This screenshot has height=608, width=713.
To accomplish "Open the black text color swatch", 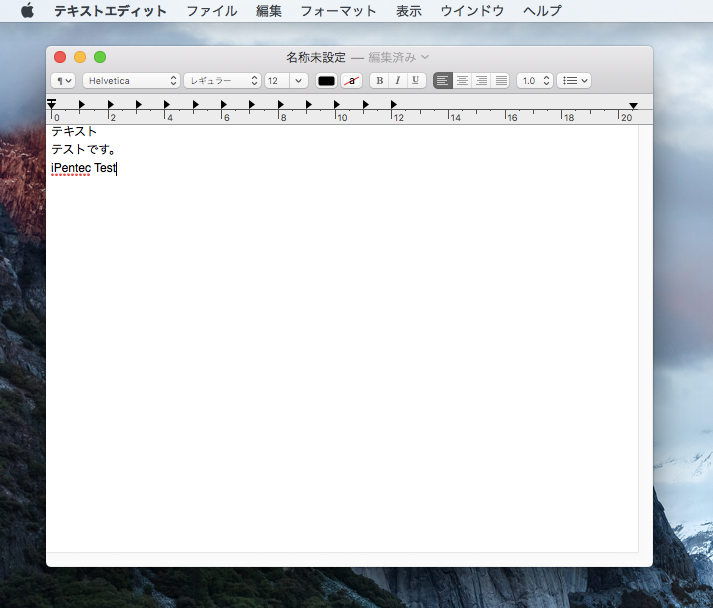I will pos(326,80).
